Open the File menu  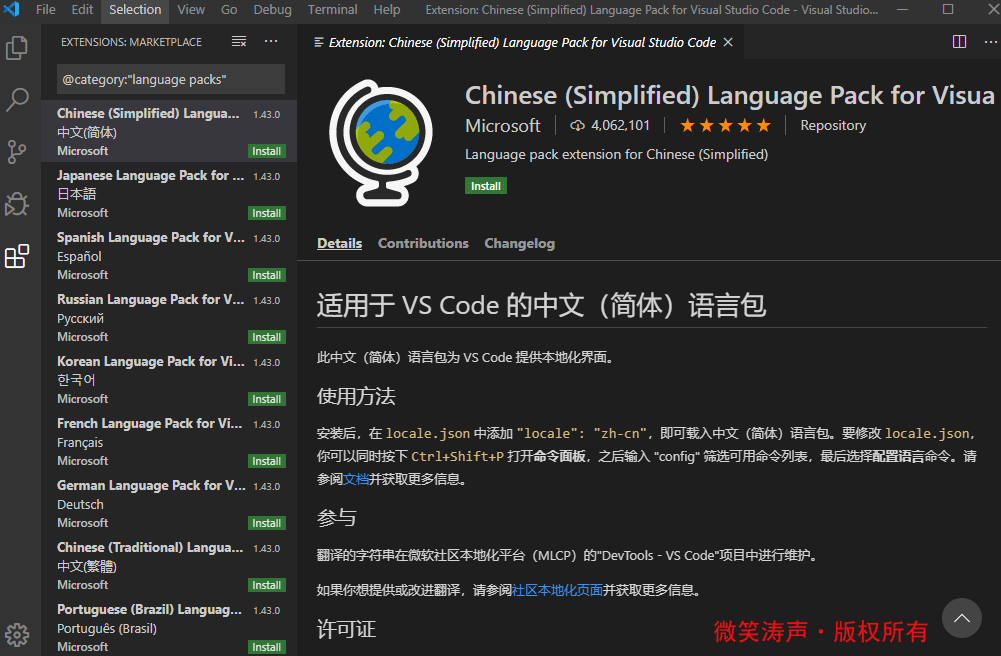[x=45, y=10]
